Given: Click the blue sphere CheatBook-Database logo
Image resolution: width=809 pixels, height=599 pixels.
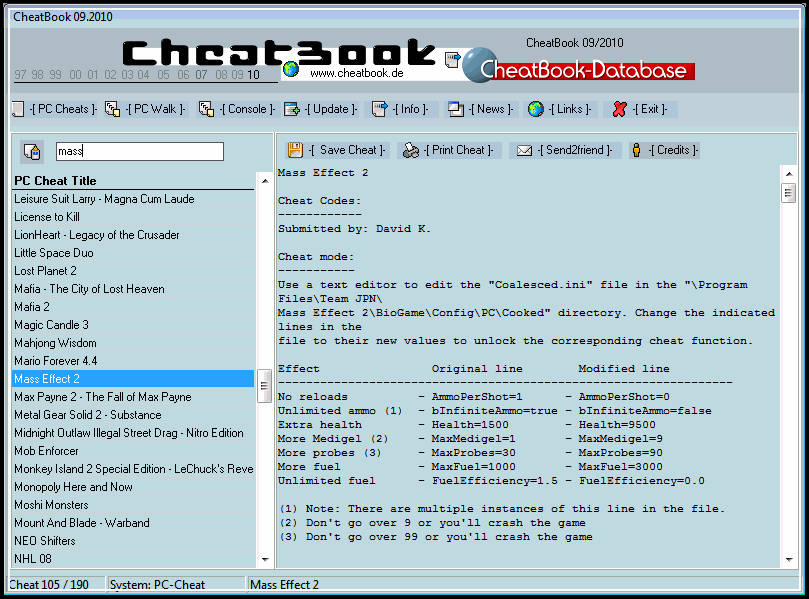Looking at the screenshot, I should 479,65.
